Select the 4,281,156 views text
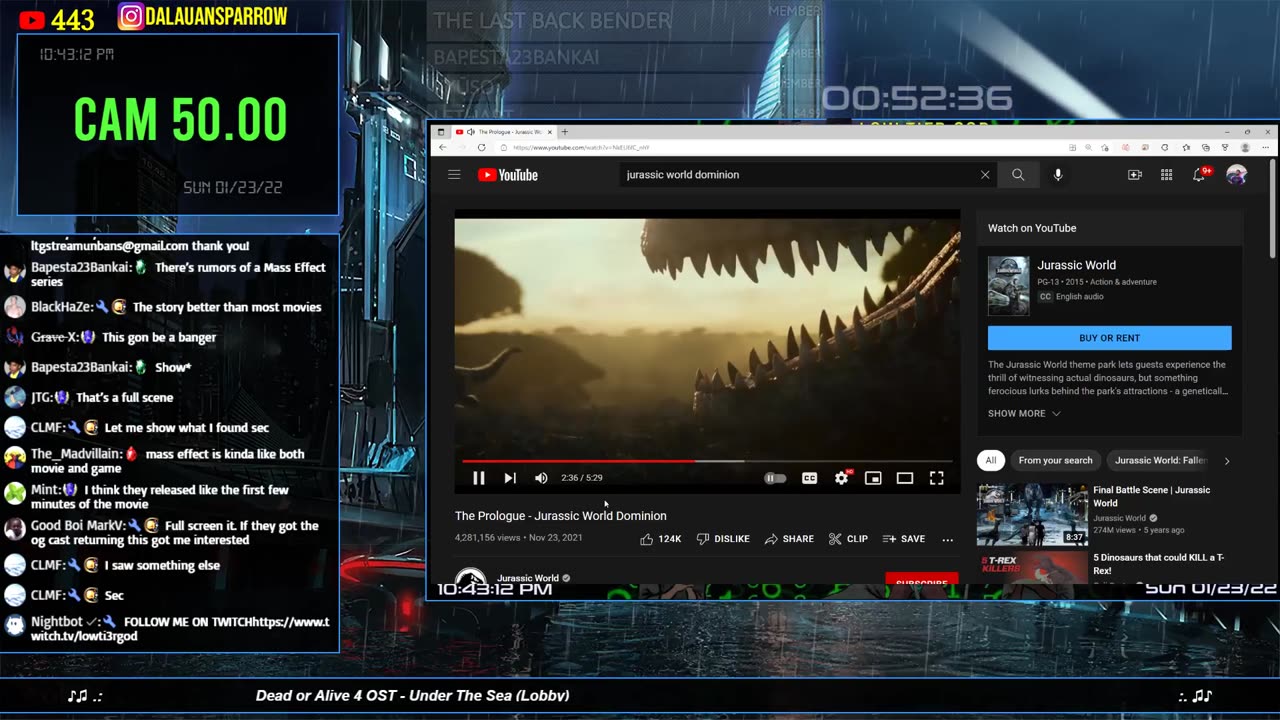Screen dimensions: 1280x720 (x=487, y=538)
